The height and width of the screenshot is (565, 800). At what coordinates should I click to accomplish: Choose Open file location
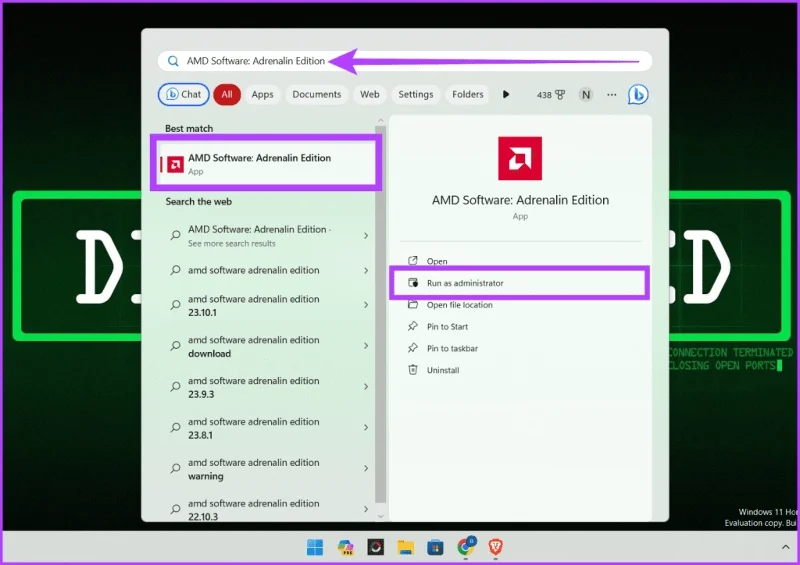[460, 305]
